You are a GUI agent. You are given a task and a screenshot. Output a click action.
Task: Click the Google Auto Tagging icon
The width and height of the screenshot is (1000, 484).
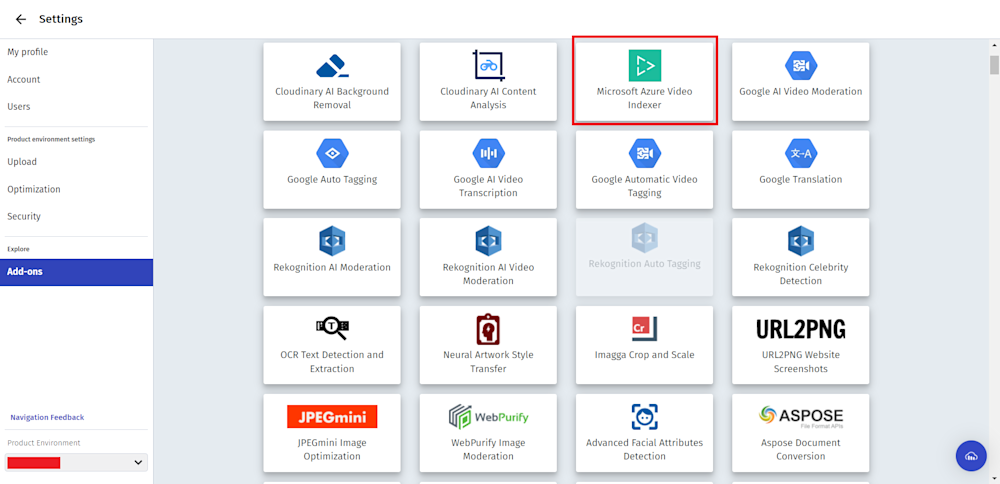pos(332,153)
